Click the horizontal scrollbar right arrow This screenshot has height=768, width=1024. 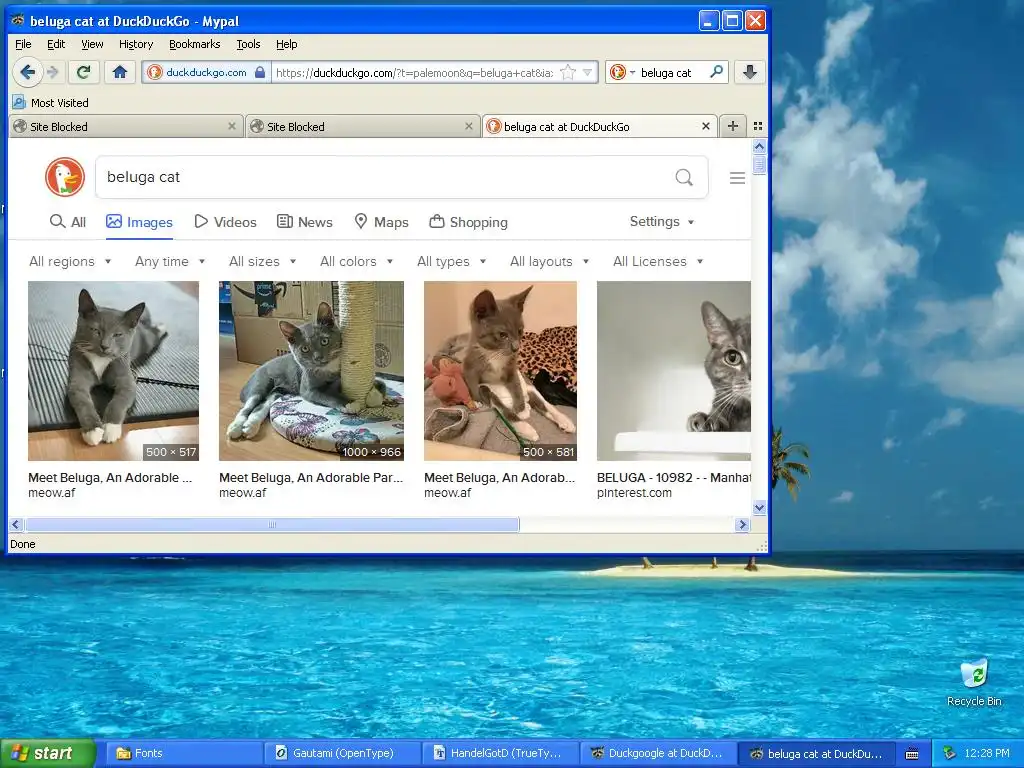pyautogui.click(x=742, y=524)
